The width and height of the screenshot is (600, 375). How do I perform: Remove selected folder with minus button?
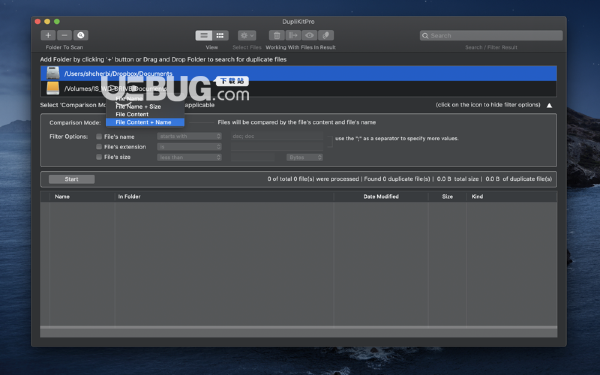pyautogui.click(x=64, y=35)
